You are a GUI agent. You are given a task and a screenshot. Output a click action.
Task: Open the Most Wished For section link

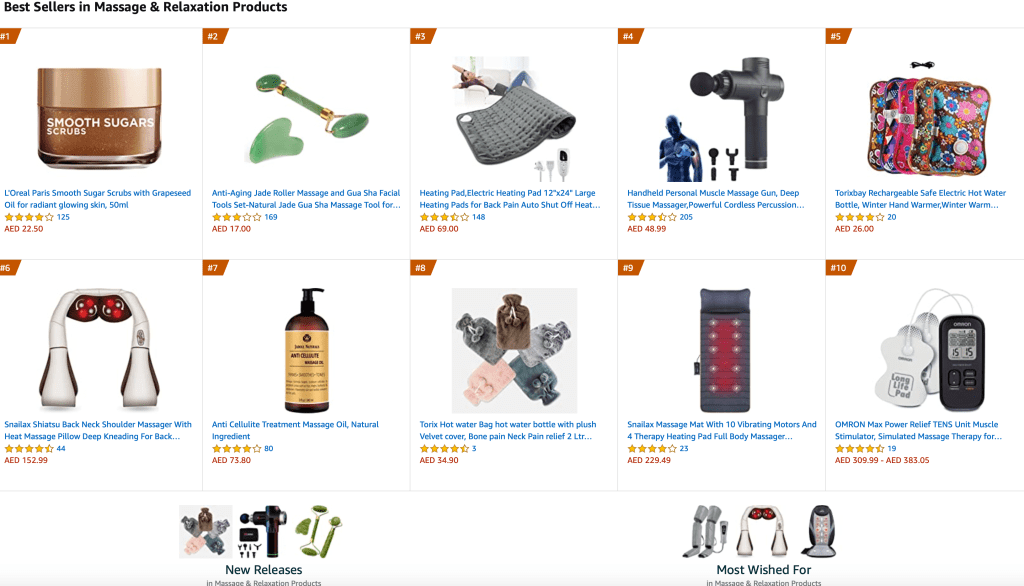(x=763, y=570)
